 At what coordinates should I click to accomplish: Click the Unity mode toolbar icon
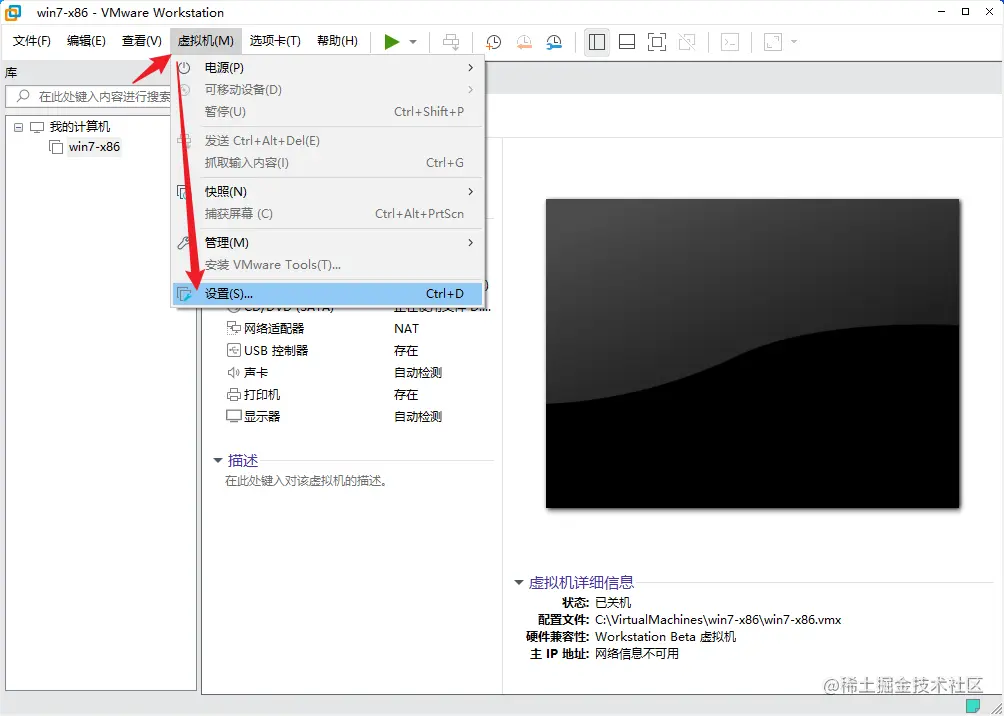pos(687,42)
